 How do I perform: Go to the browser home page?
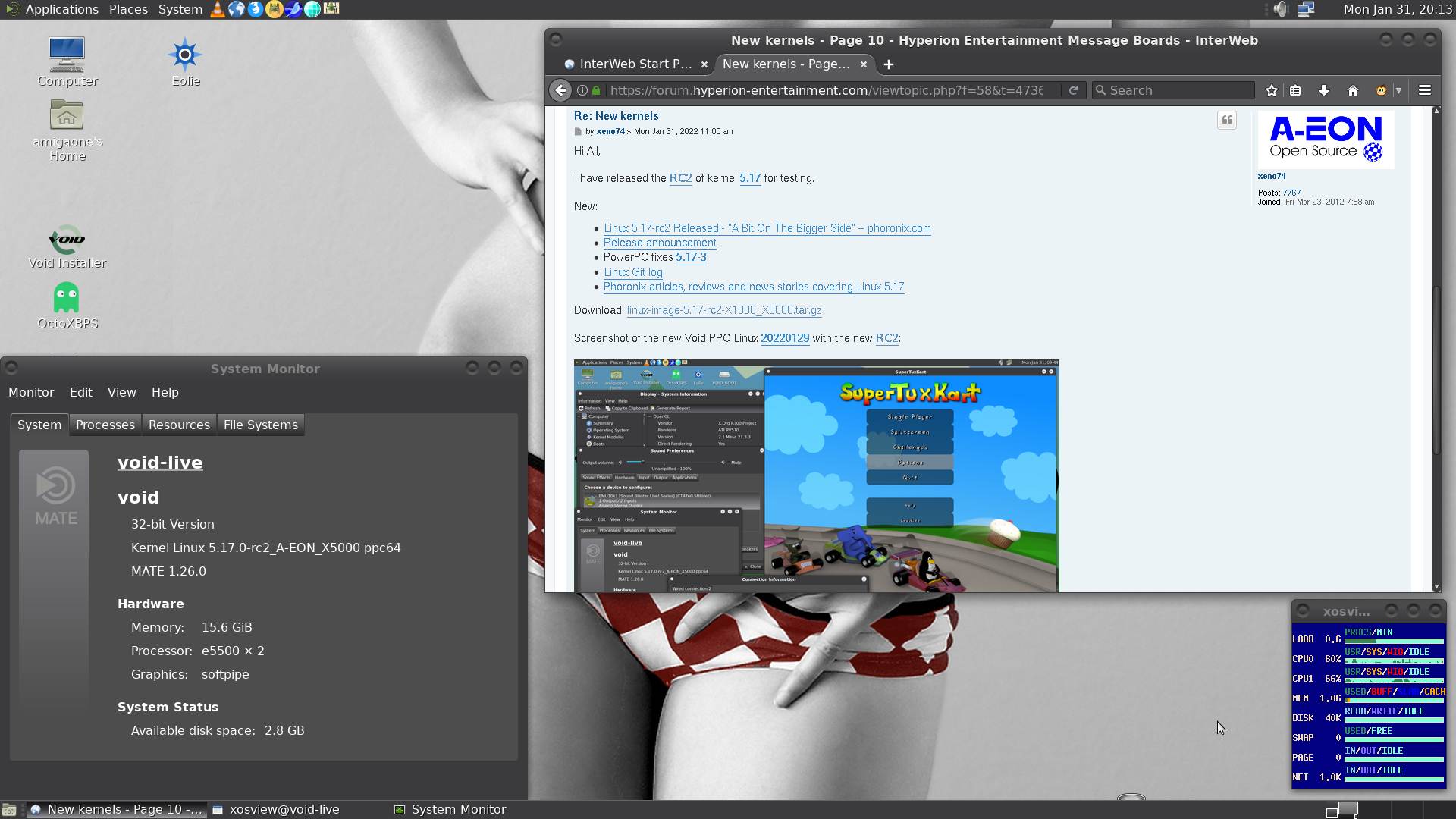pyautogui.click(x=1352, y=90)
